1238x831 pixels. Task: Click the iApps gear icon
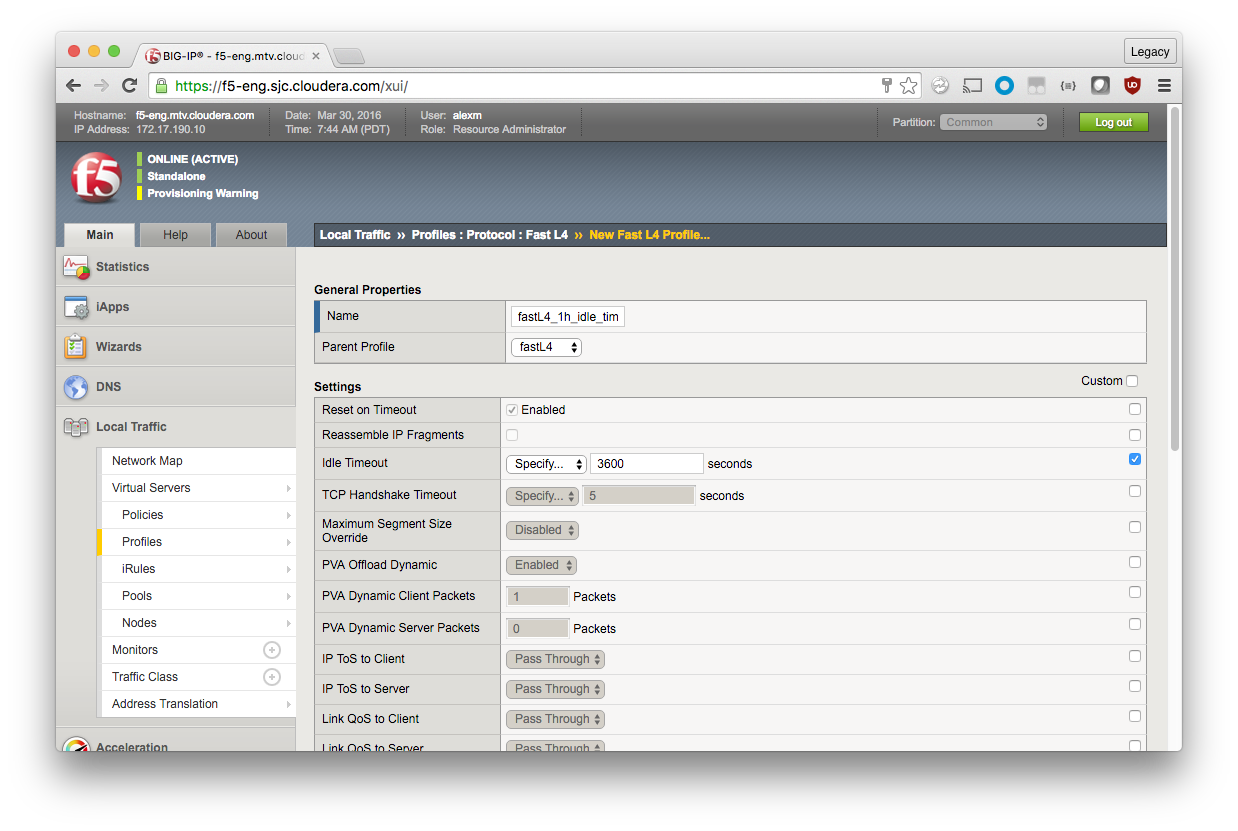pos(76,307)
